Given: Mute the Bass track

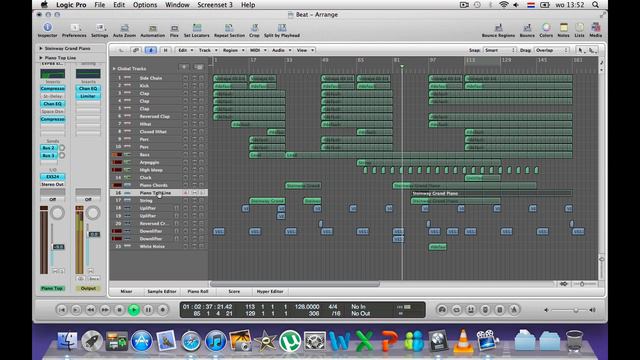Looking at the screenshot, I should 194,155.
